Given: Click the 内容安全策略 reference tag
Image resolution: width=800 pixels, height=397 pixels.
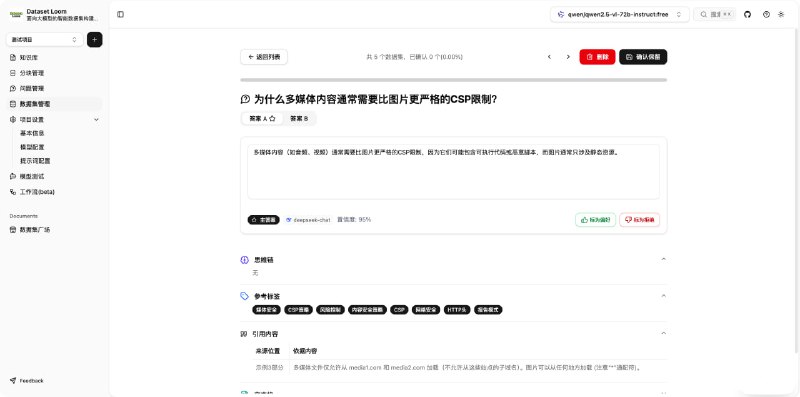Looking at the screenshot, I should (x=367, y=310).
